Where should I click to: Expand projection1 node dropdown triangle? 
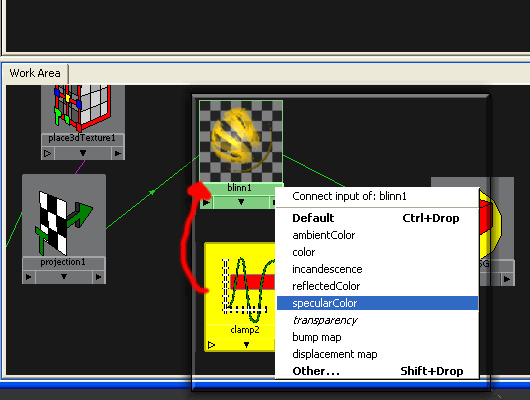64,277
